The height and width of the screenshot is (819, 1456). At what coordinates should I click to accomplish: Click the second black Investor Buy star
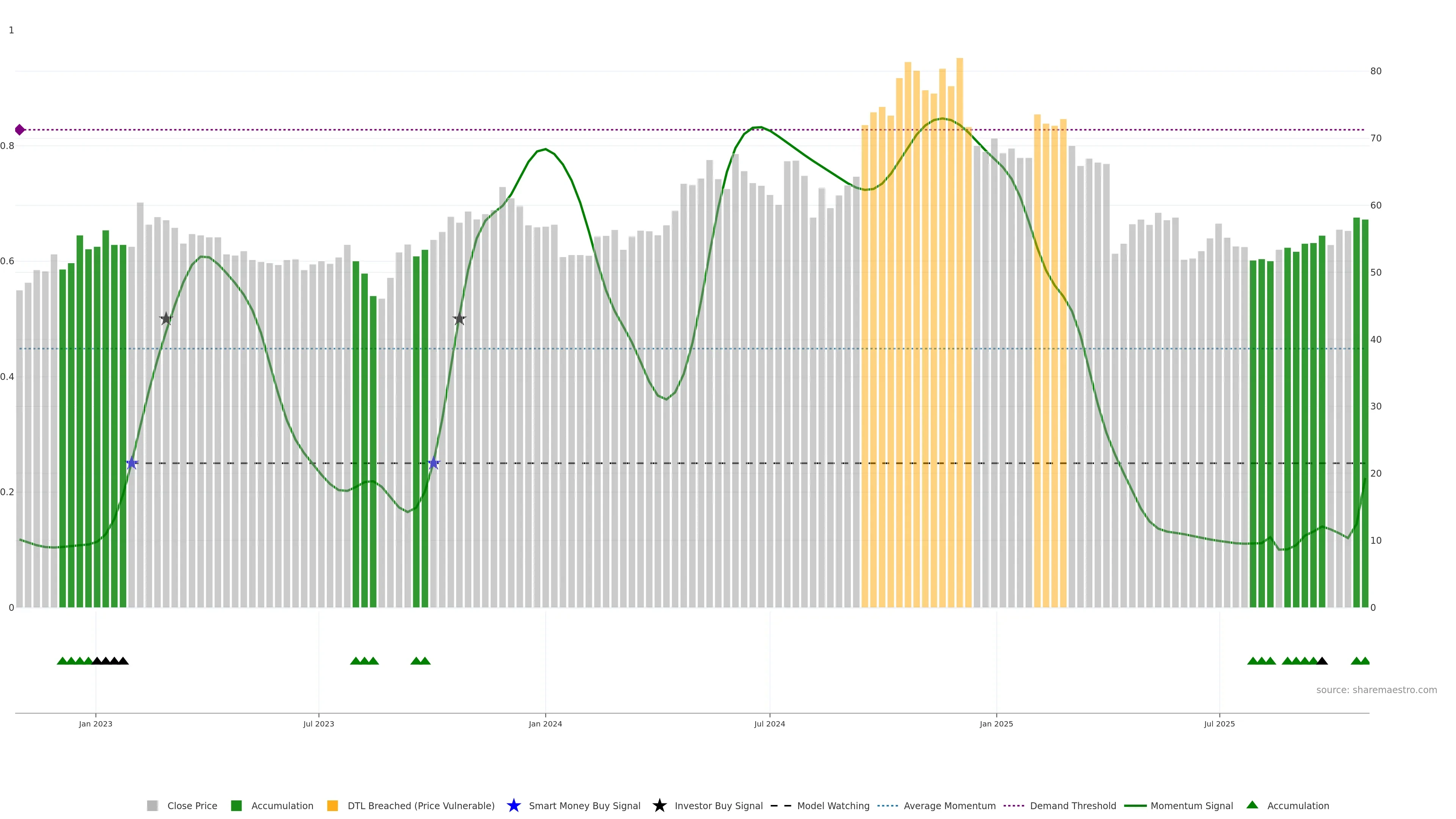460,319
